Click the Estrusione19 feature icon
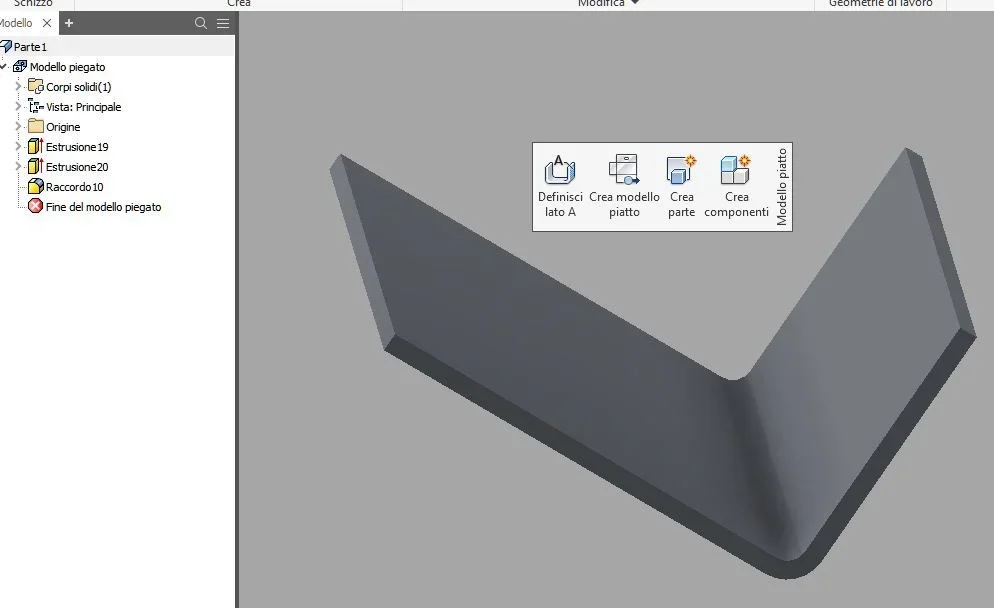 click(36, 146)
